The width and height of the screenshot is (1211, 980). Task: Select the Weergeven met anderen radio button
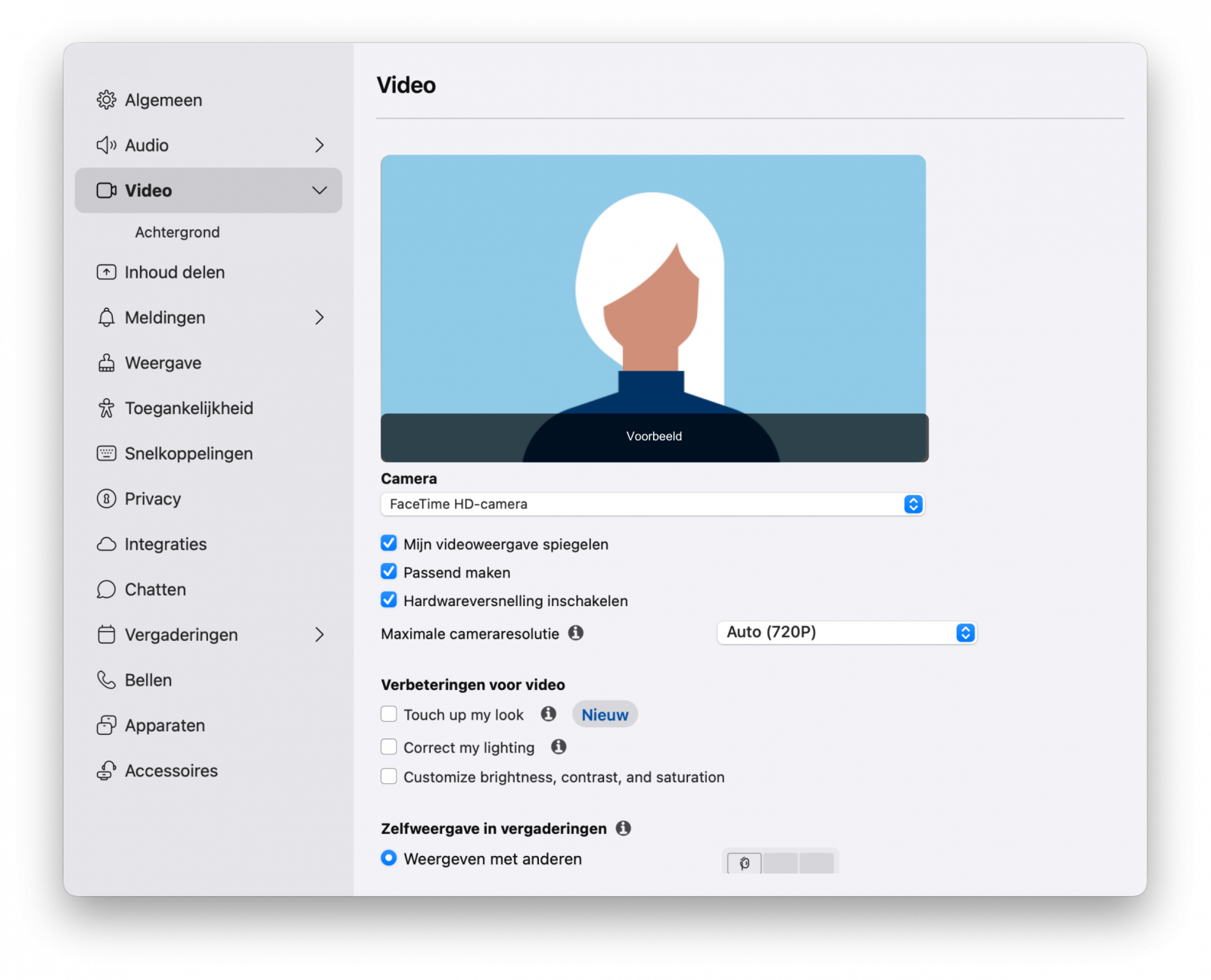(388, 858)
